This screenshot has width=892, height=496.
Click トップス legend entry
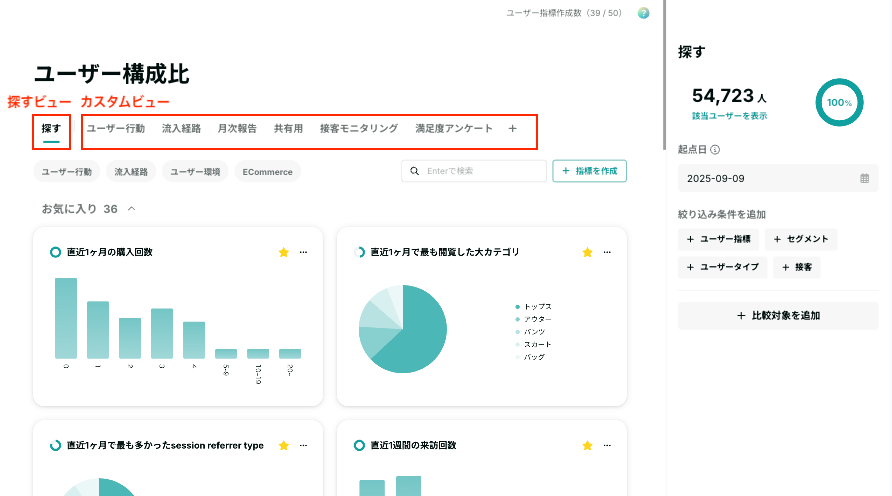[534, 307]
